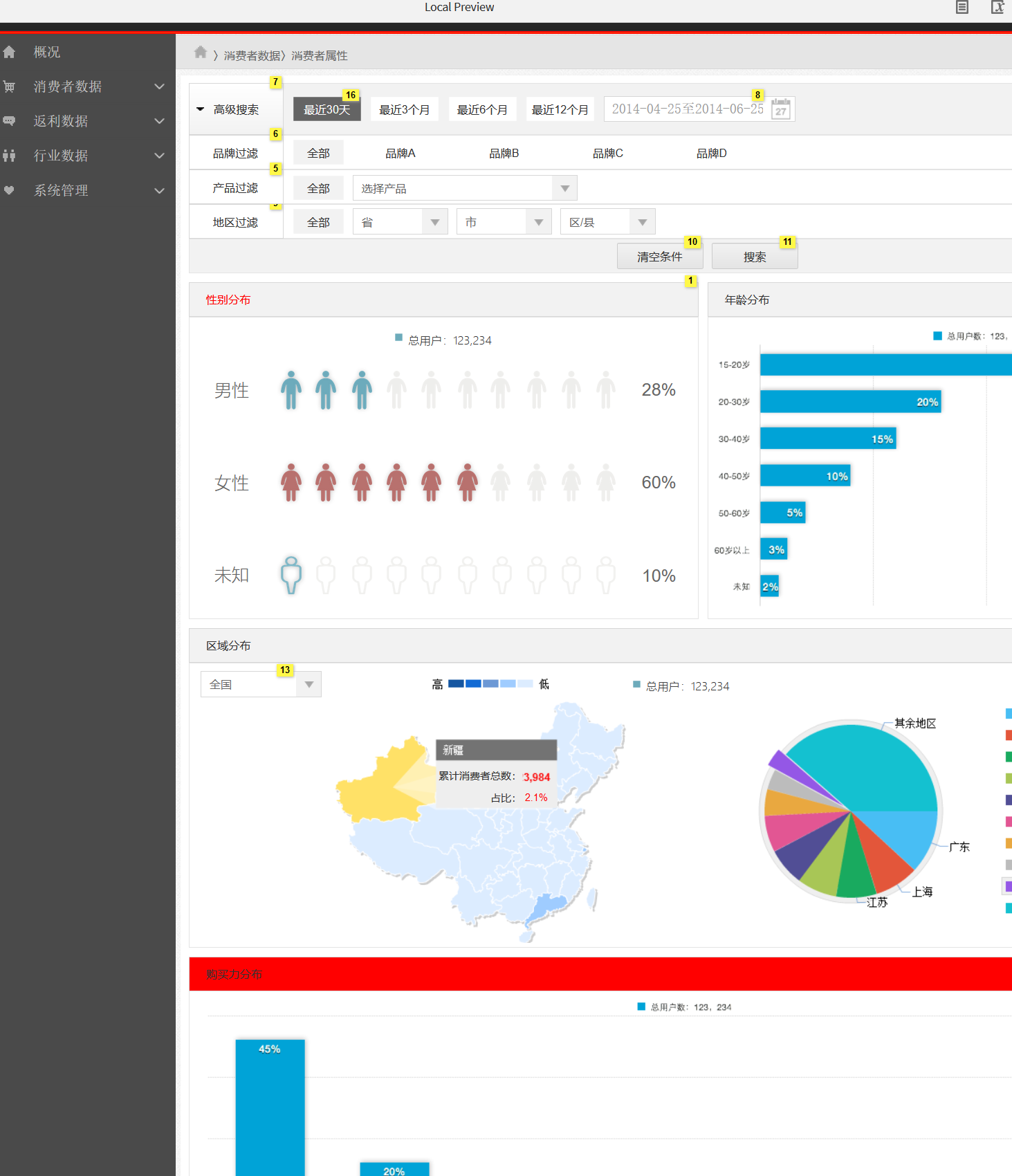Select 最近12个月 time range
The image size is (1012, 1176).
(x=560, y=109)
